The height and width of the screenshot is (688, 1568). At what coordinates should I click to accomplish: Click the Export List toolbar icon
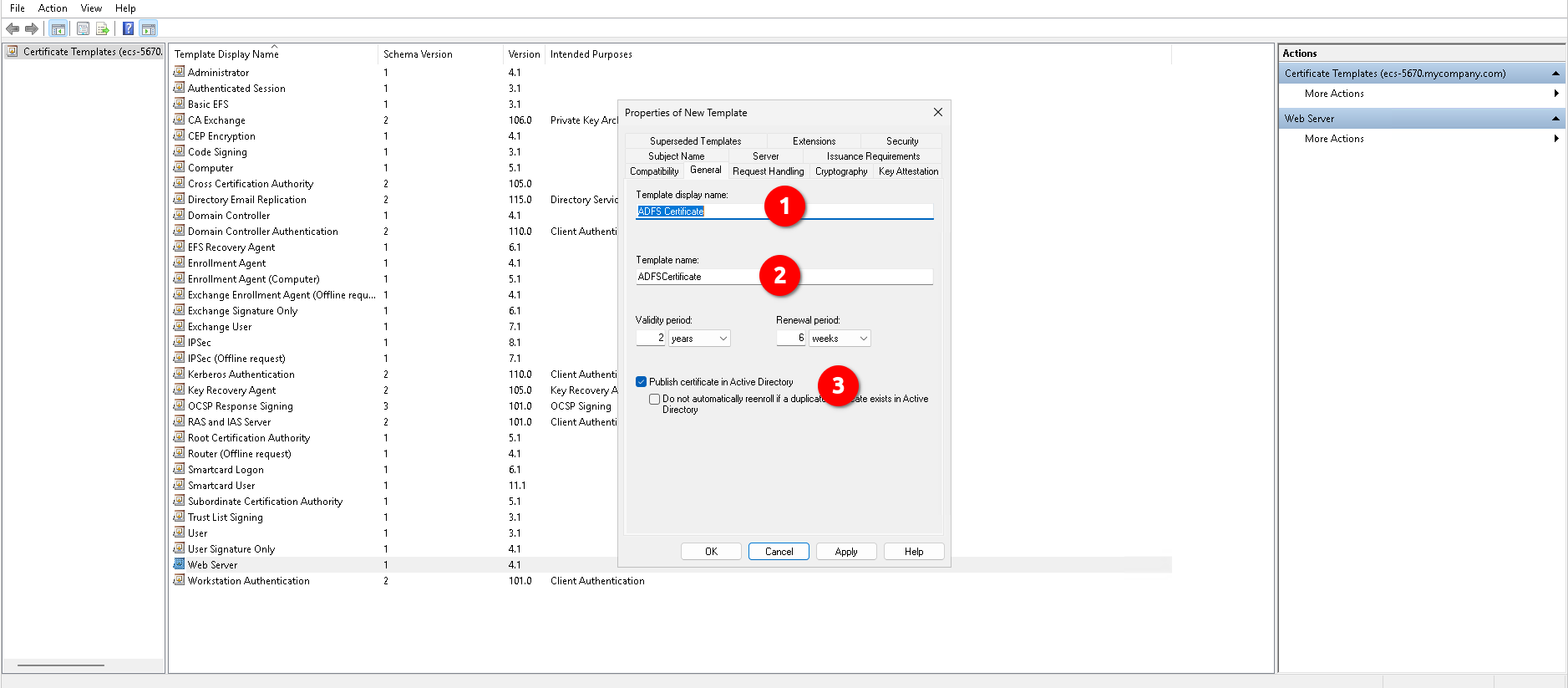[x=103, y=29]
